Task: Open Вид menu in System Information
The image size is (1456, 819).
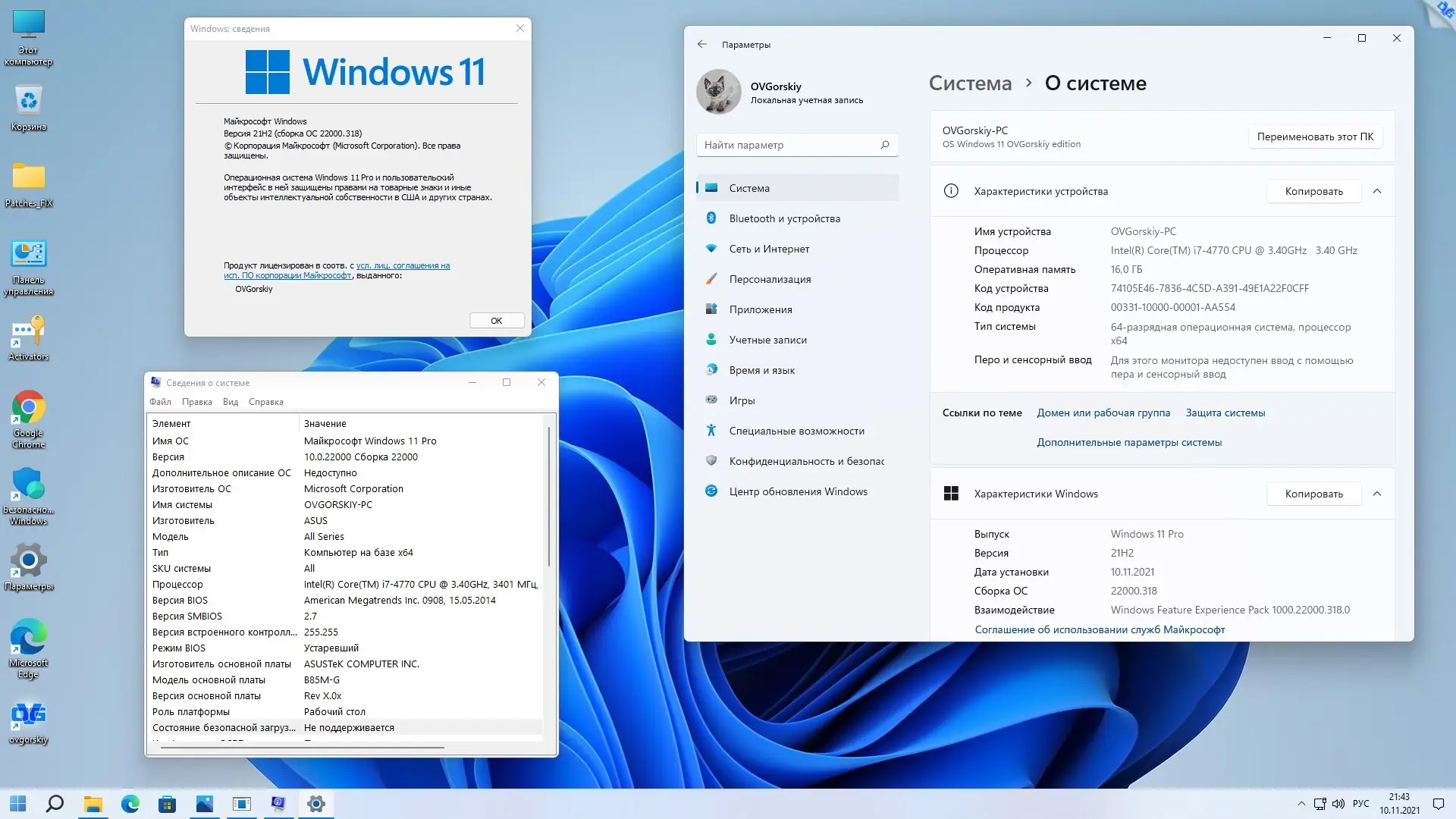Action: [x=231, y=402]
